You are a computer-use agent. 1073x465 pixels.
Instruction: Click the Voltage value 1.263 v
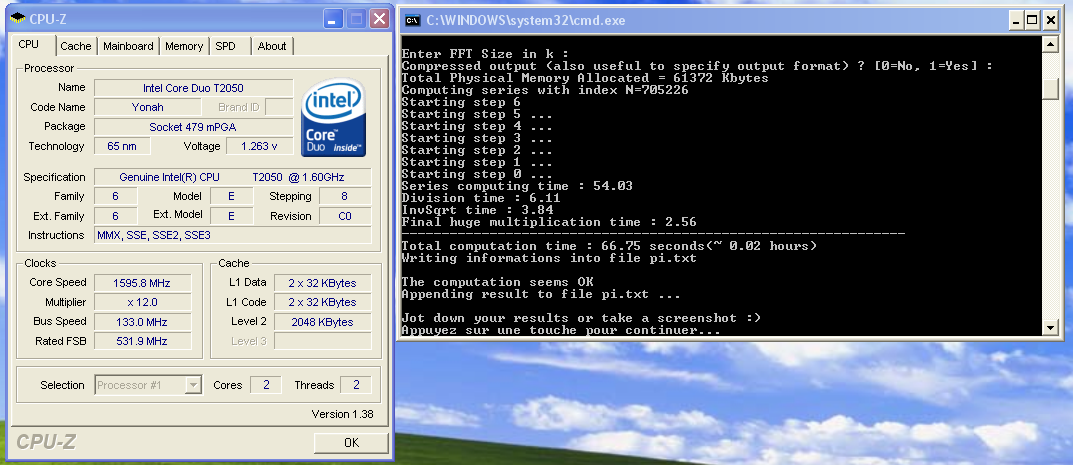point(259,146)
